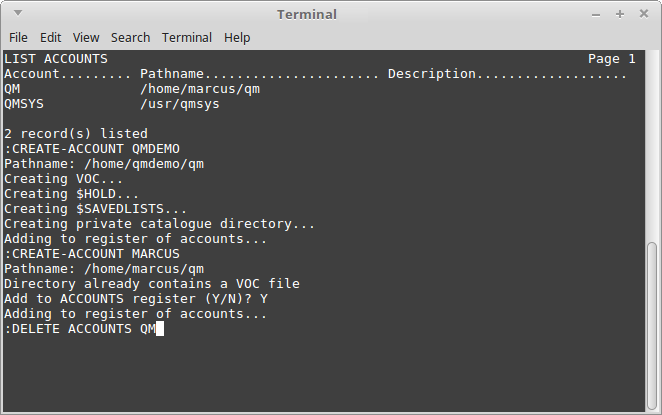Click 'Creating private catalogue directory...' line
This screenshot has width=662, height=415.
coord(160,224)
